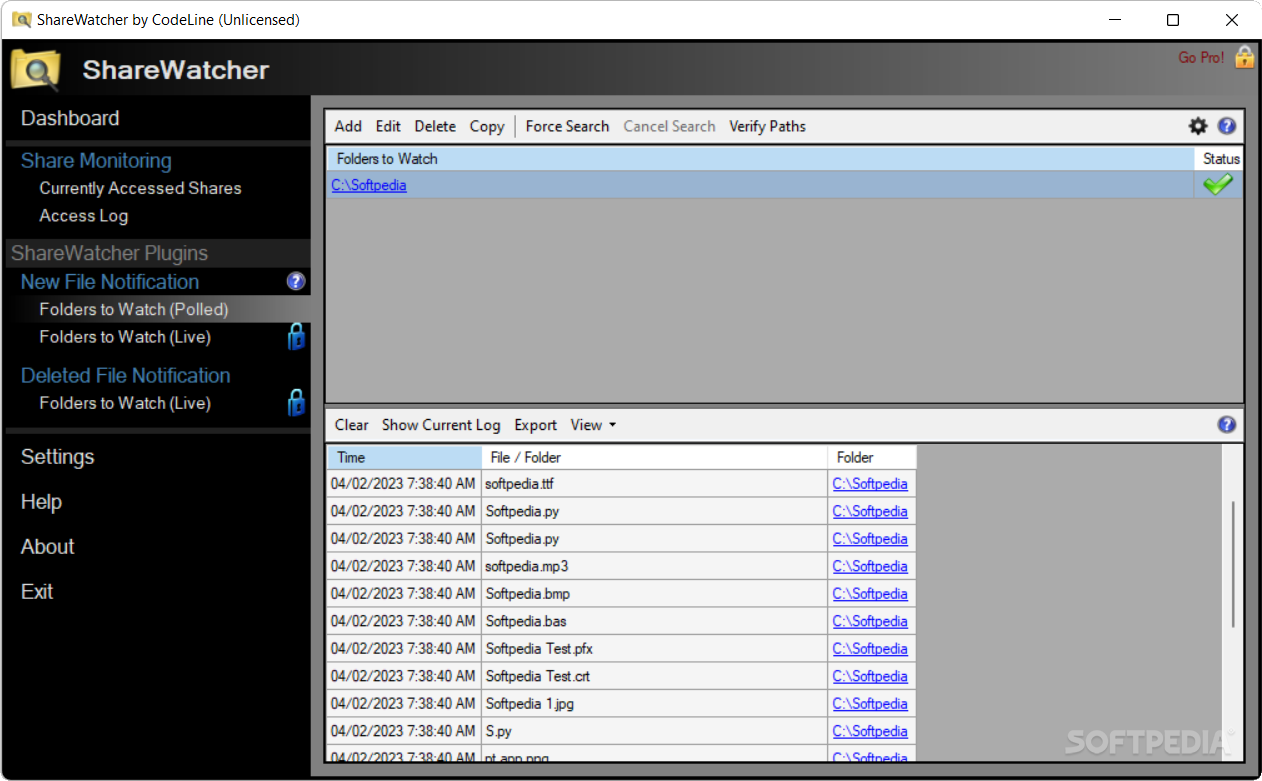Open the C:\Softpedia watched folder link

(369, 185)
